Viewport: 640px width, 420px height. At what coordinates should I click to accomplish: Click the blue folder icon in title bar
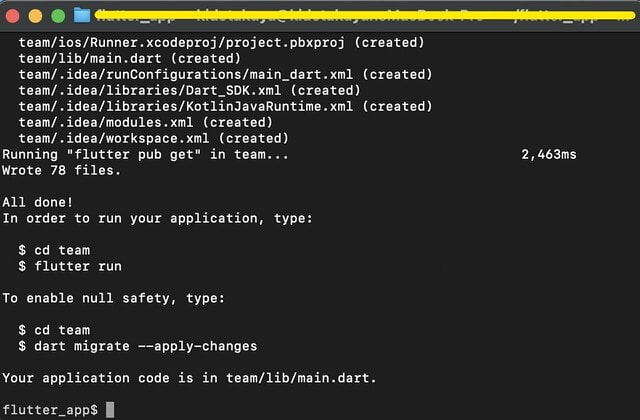pos(82,16)
